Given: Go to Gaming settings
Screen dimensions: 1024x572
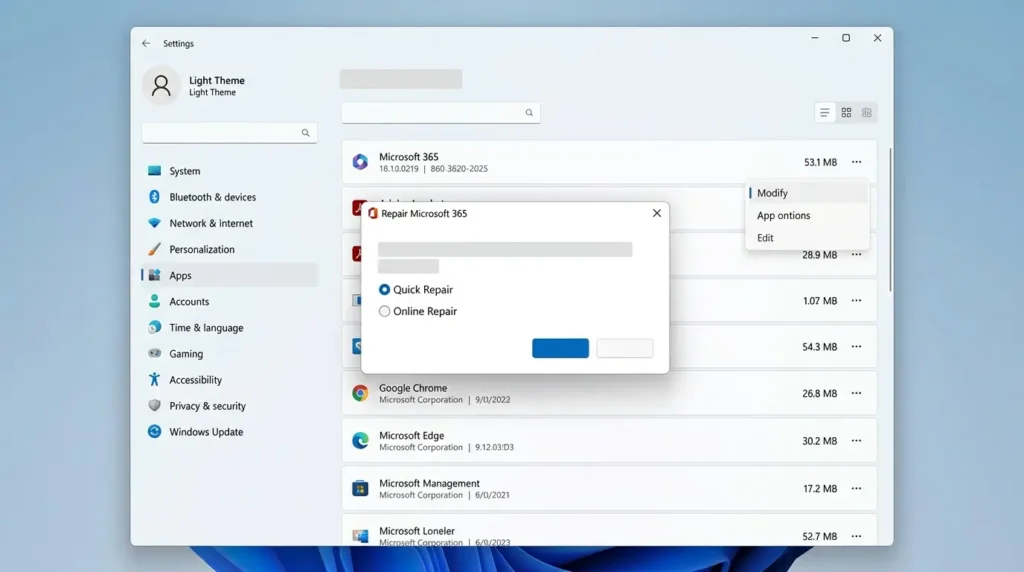Looking at the screenshot, I should (229, 354).
